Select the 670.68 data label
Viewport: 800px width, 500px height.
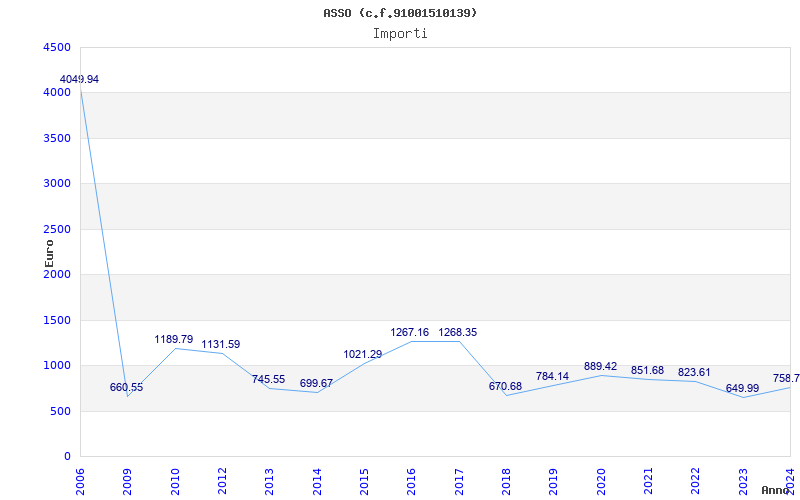point(506,386)
